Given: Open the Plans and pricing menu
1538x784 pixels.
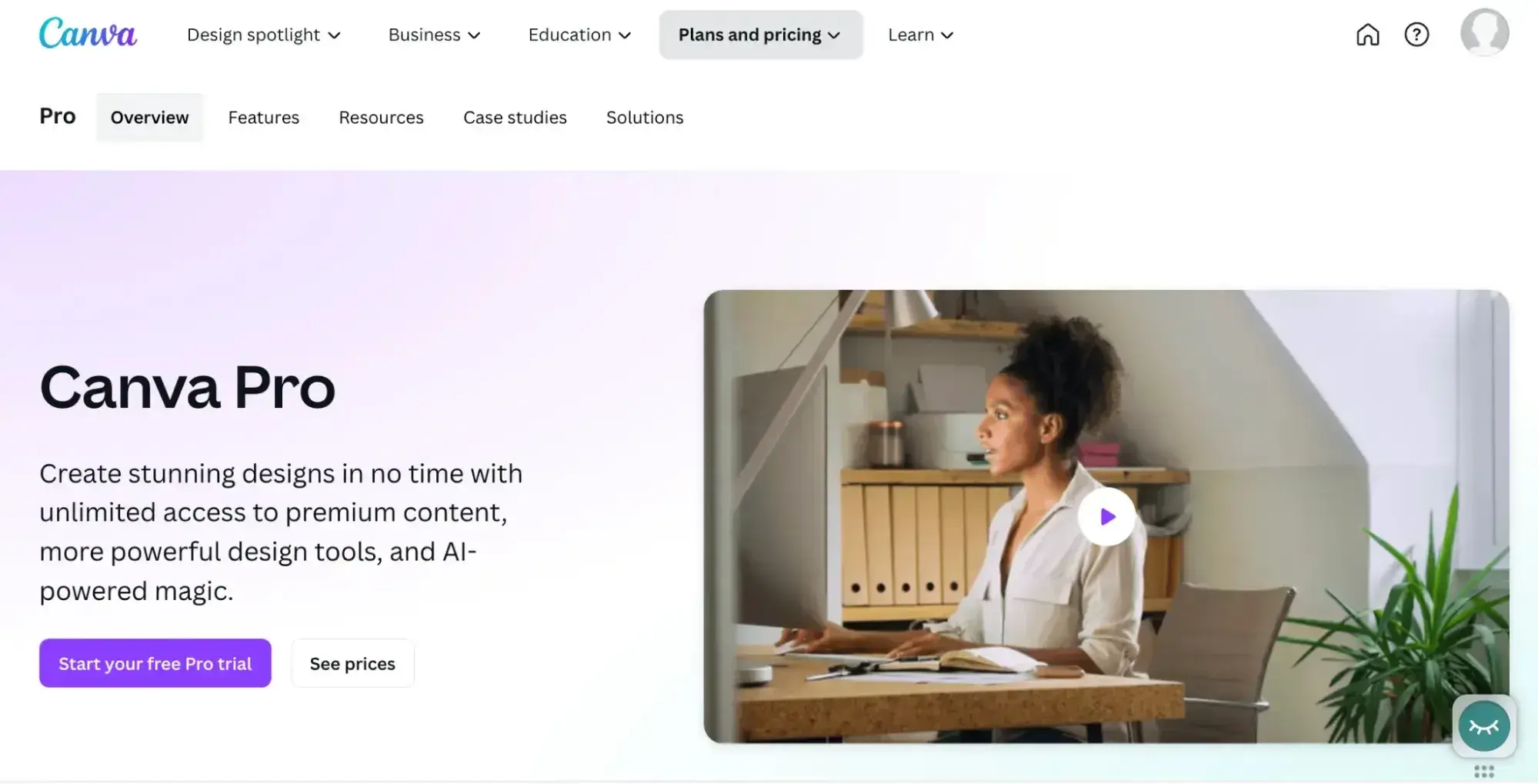Looking at the screenshot, I should tap(760, 35).
